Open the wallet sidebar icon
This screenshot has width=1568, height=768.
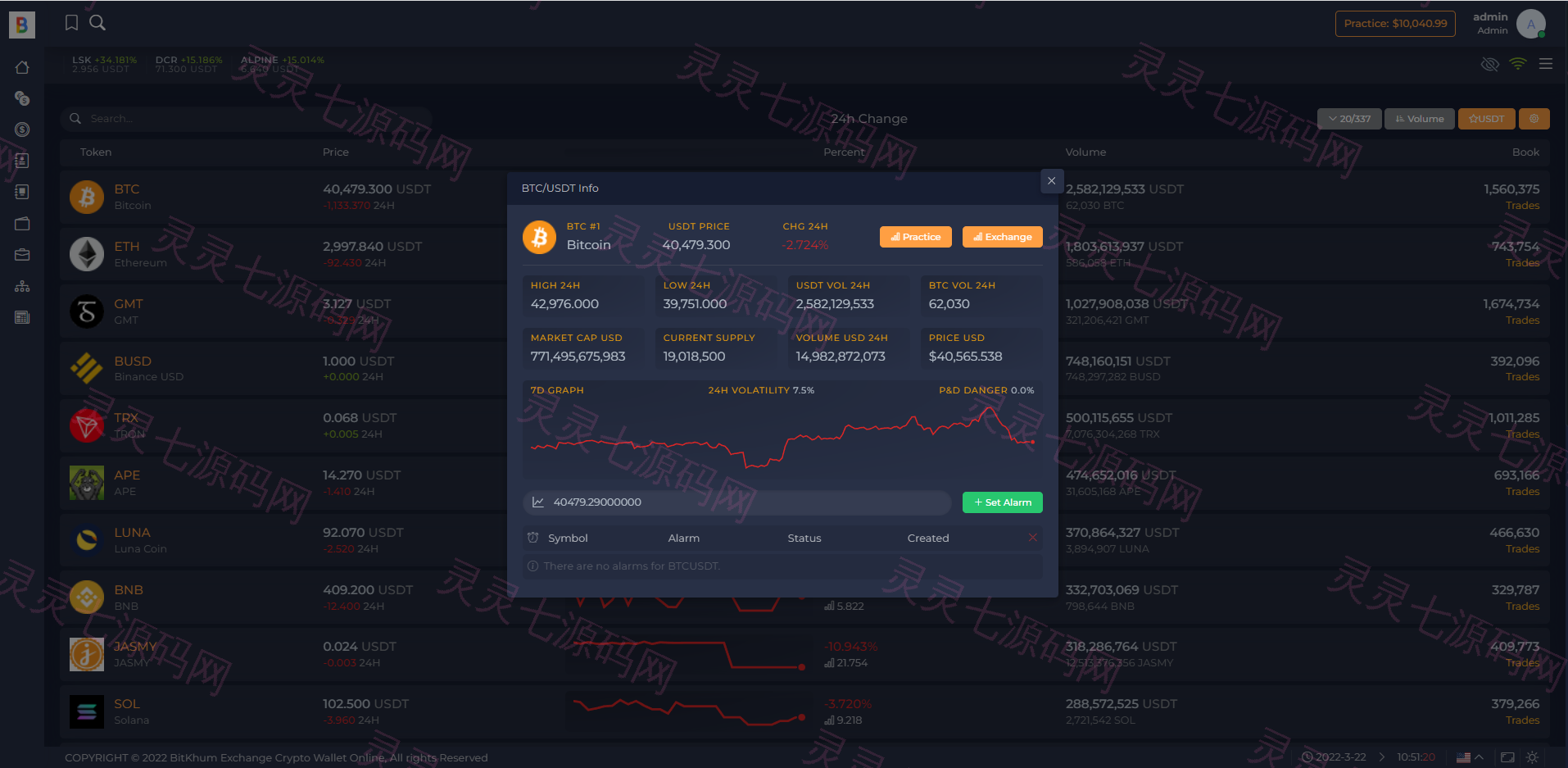22,224
